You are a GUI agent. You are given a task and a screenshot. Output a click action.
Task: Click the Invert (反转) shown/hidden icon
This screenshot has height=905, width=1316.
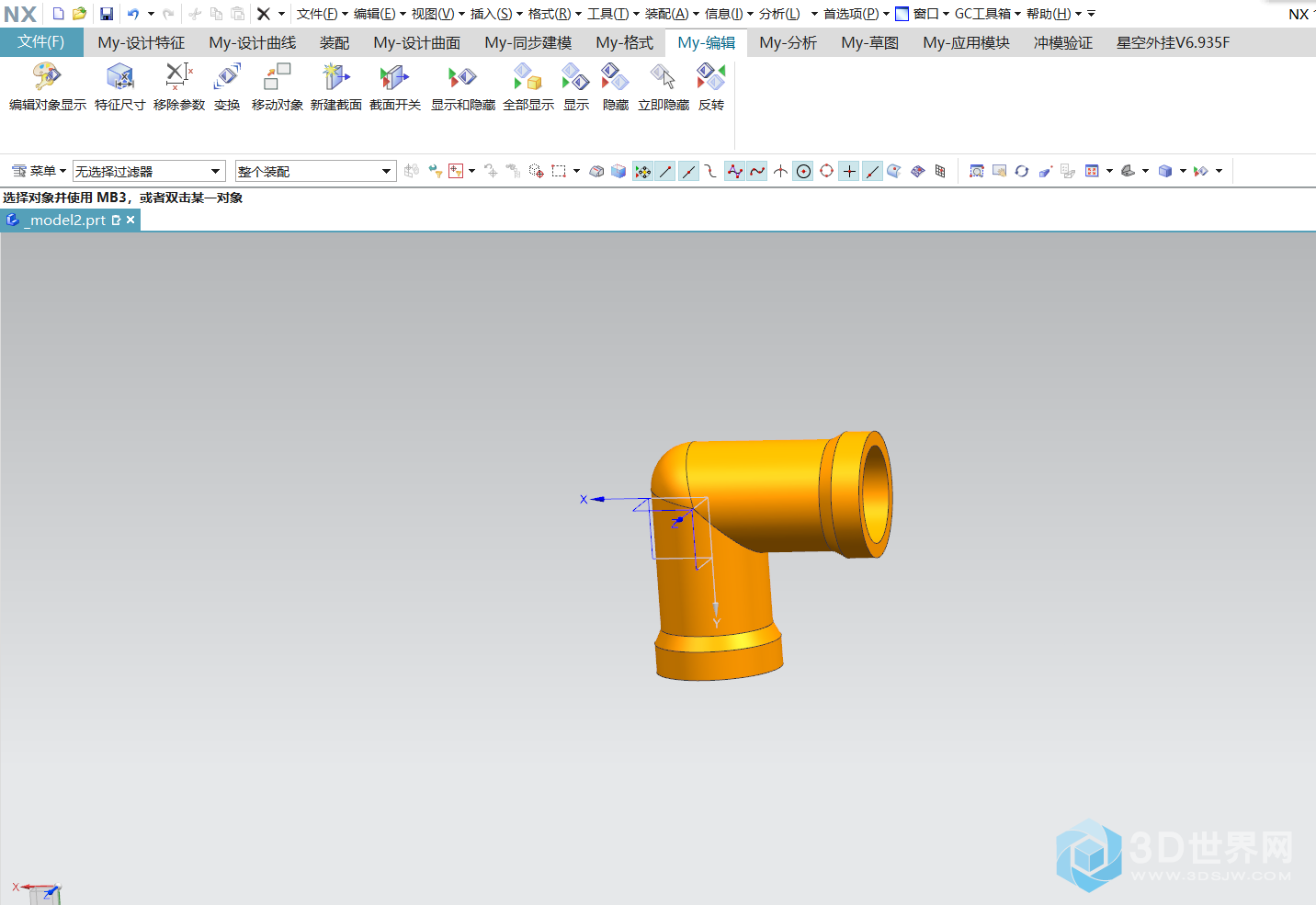711,85
